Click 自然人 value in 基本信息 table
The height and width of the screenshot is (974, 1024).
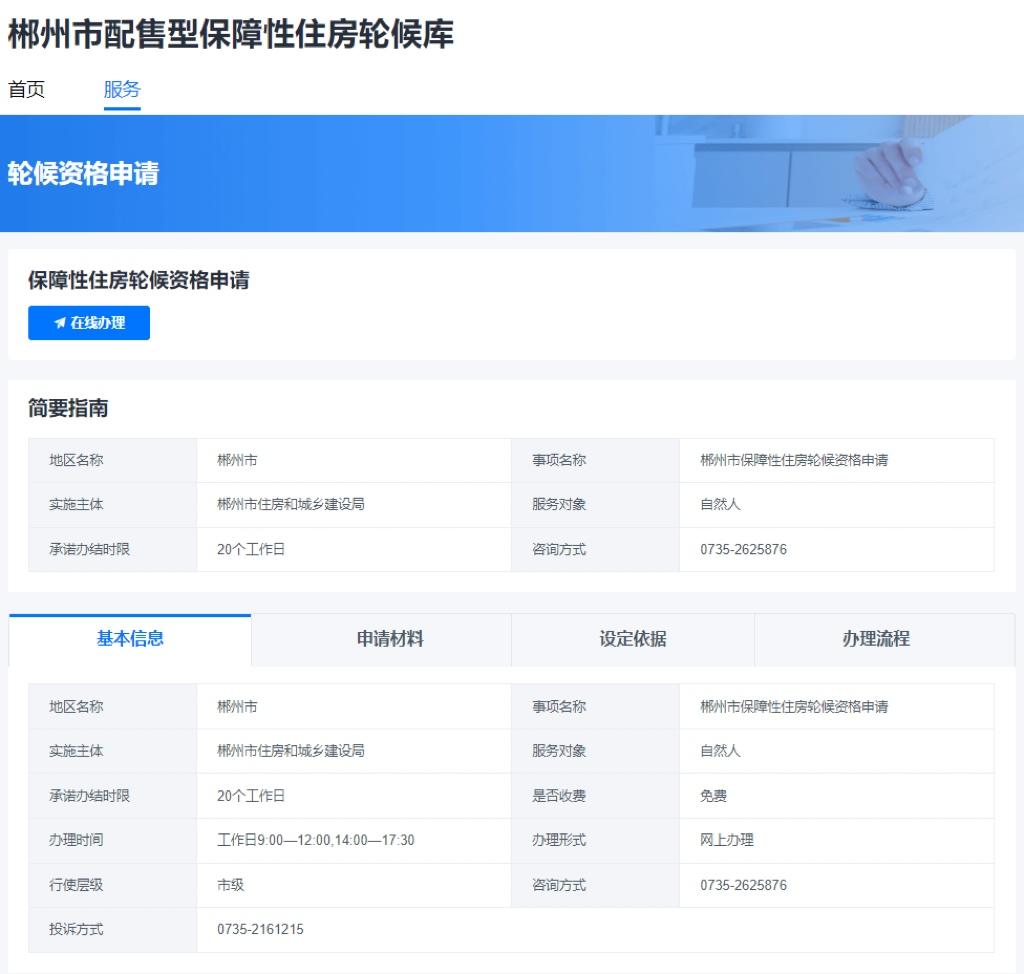pyautogui.click(x=720, y=751)
